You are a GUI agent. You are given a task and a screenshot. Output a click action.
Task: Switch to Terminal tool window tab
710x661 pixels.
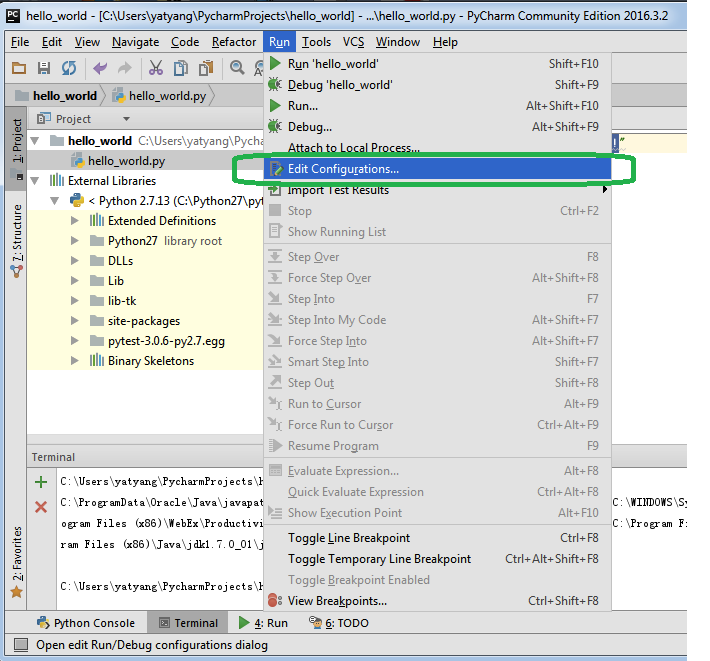[x=188, y=623]
